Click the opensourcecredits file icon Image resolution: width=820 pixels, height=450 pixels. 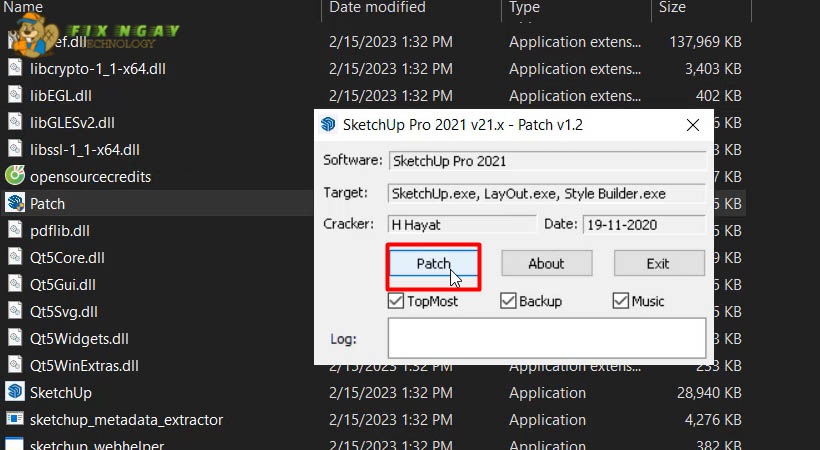click(x=15, y=176)
